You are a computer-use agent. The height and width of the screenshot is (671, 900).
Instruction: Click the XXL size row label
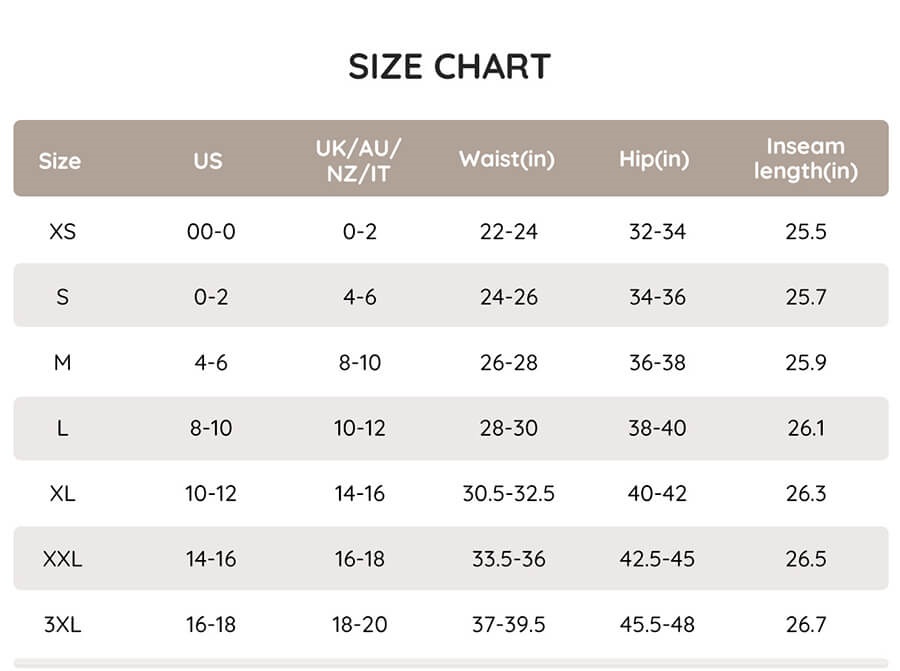click(x=62, y=559)
